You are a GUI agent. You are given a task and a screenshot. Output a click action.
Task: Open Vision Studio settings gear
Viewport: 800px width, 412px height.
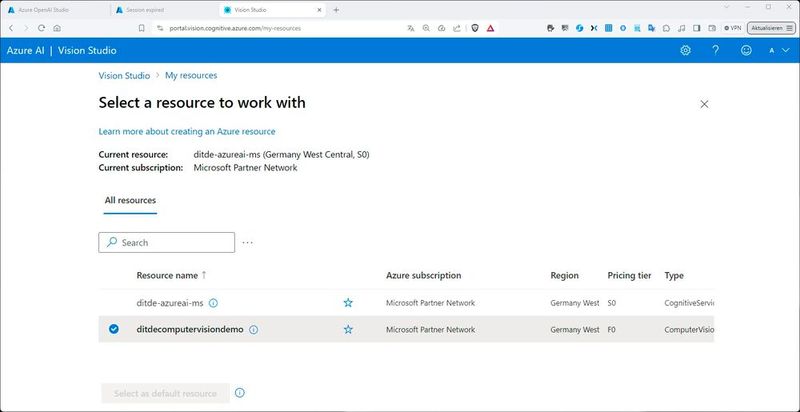[x=686, y=50]
